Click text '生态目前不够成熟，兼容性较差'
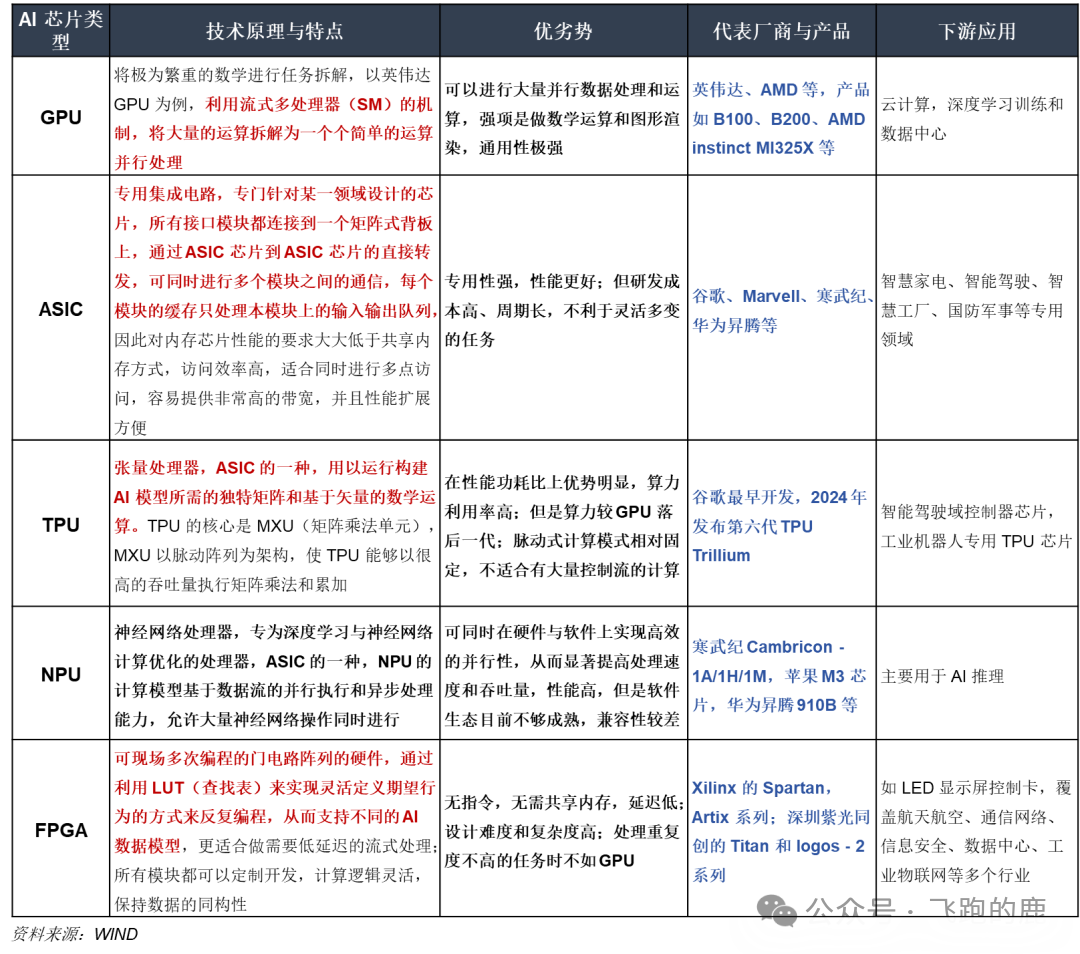1080x954 pixels. pos(561,719)
